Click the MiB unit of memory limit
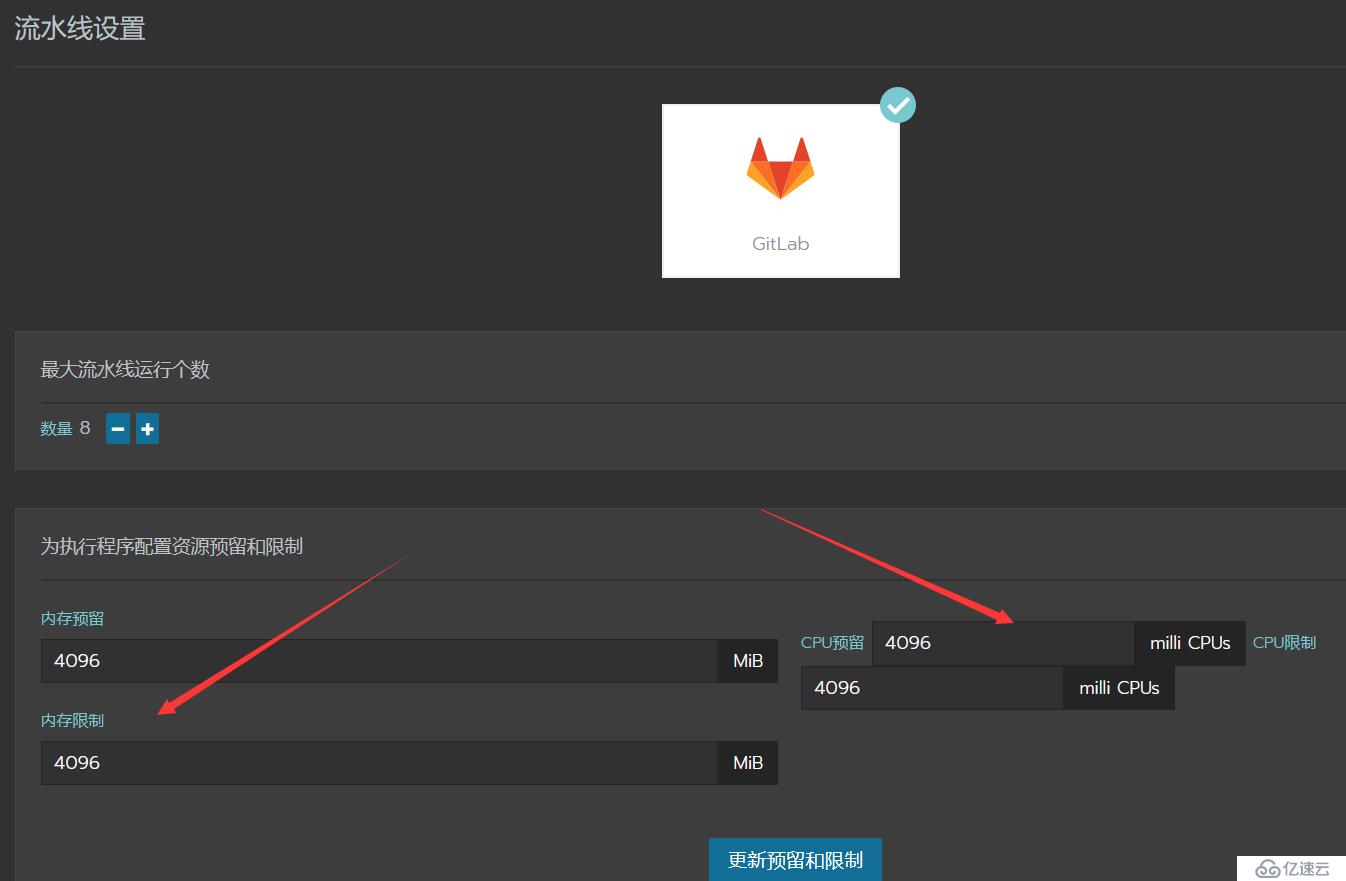 pos(748,763)
